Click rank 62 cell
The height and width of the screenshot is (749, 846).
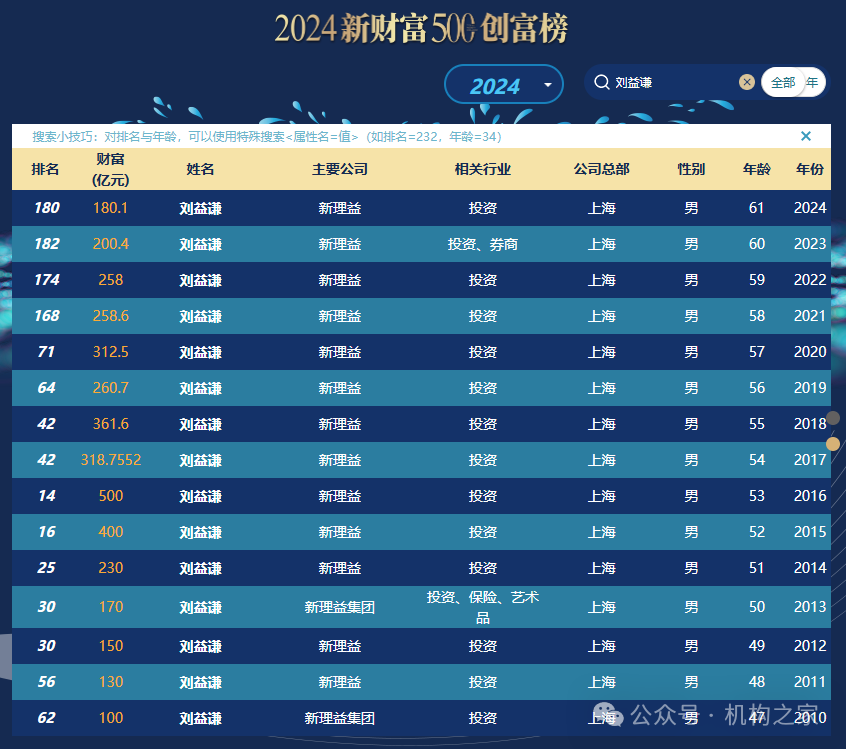[x=46, y=718]
